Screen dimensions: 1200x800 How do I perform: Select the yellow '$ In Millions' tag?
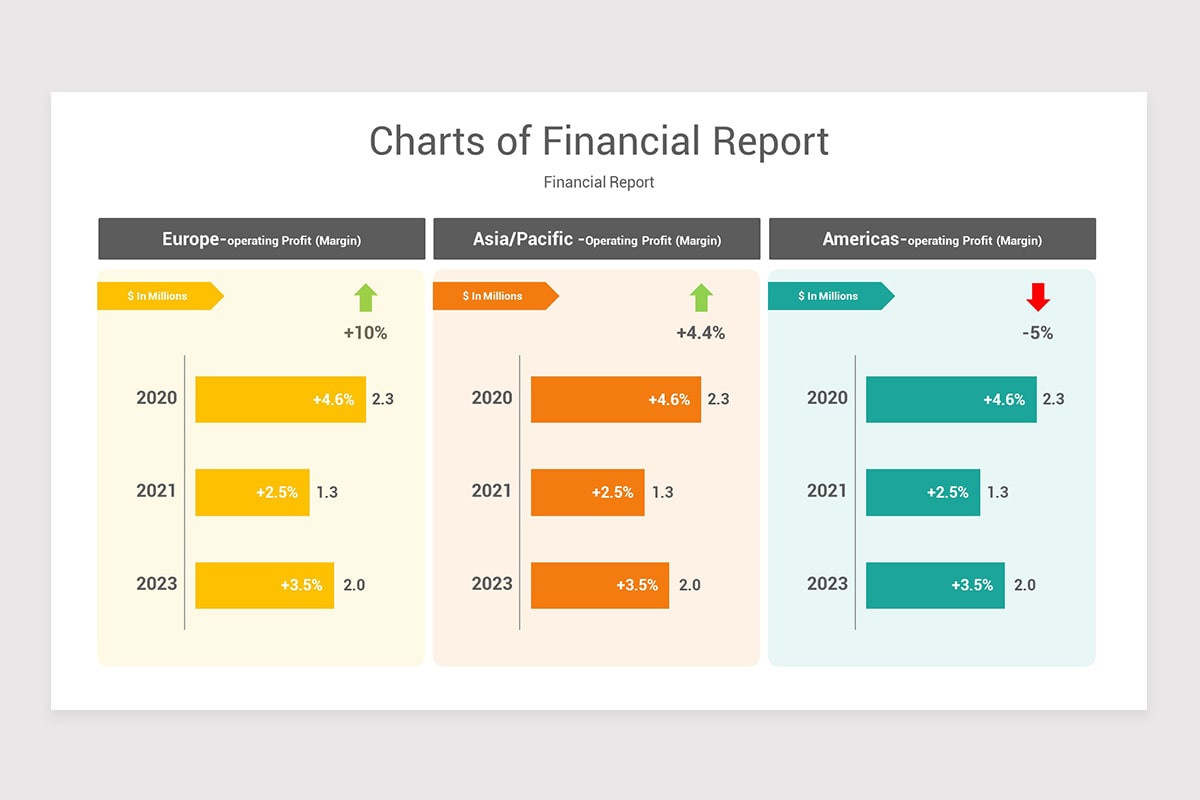(159, 296)
